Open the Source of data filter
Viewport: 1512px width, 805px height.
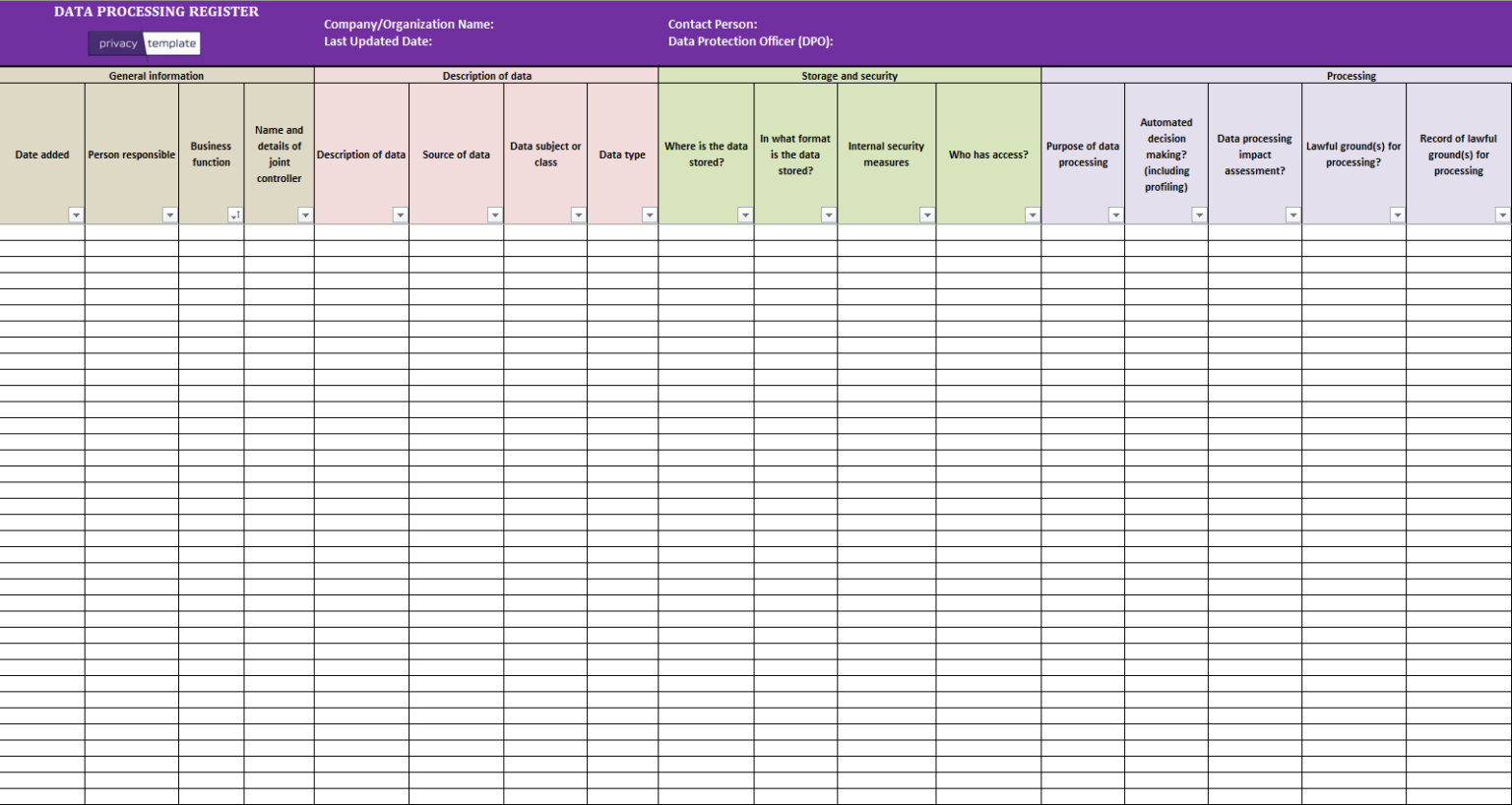tap(495, 215)
